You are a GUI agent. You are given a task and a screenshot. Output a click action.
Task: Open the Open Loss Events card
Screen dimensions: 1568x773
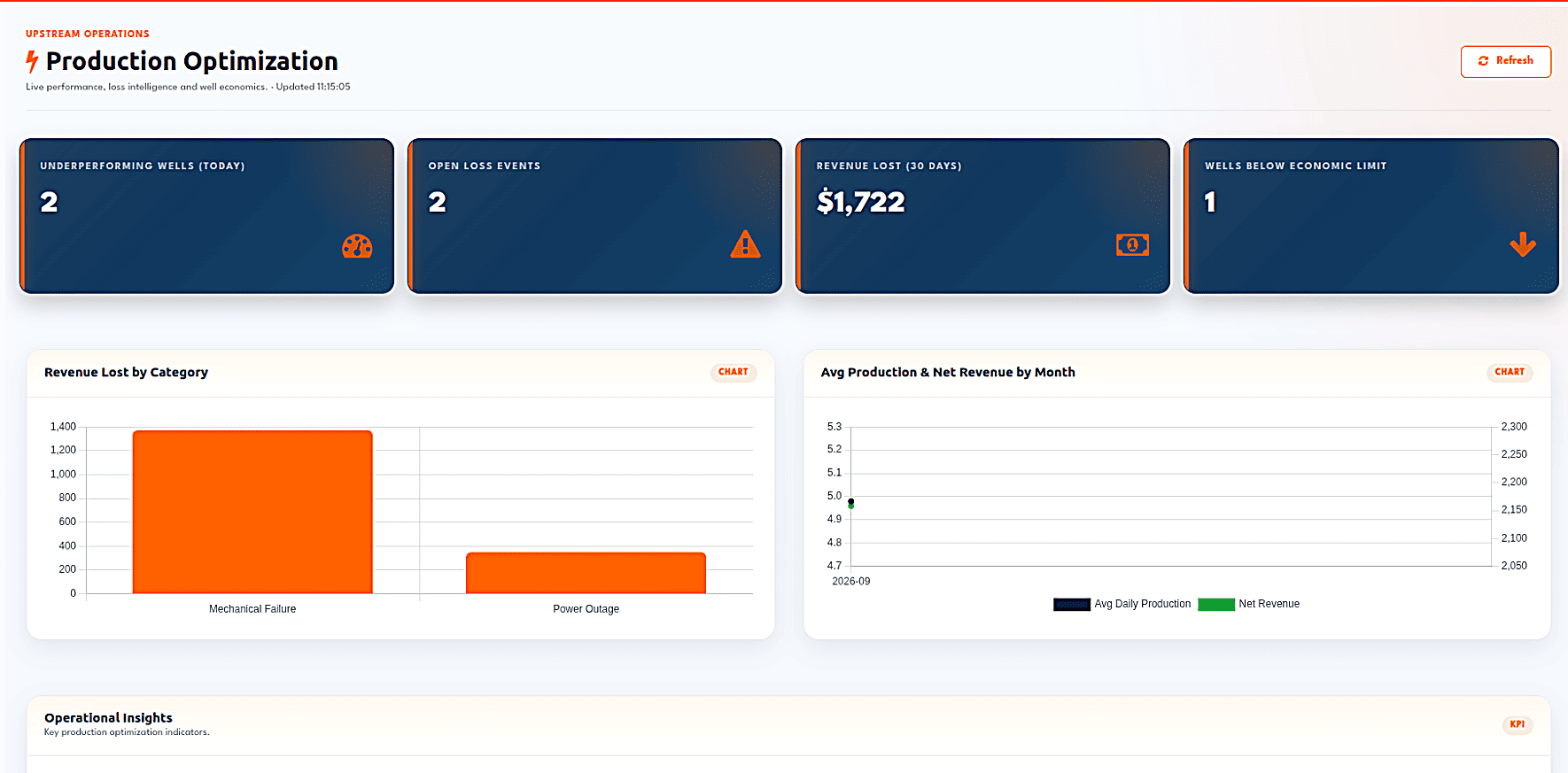coord(594,216)
